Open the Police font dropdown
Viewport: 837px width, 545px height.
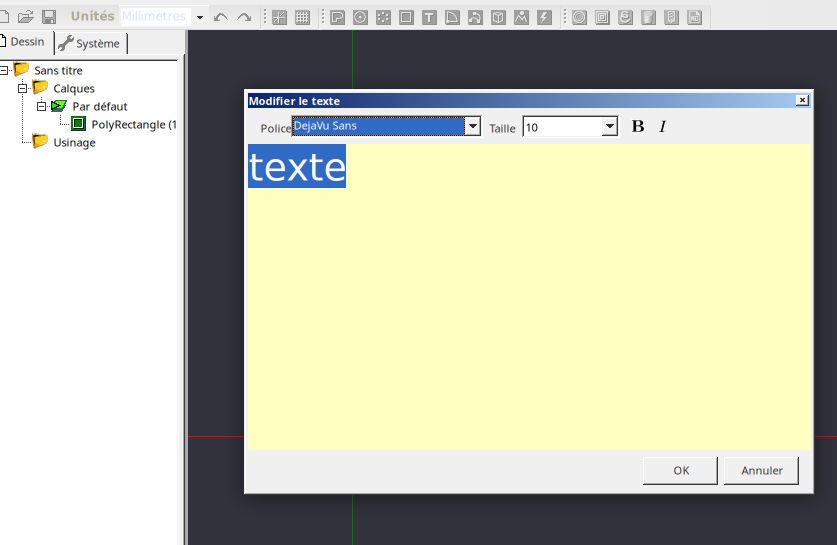click(x=473, y=127)
